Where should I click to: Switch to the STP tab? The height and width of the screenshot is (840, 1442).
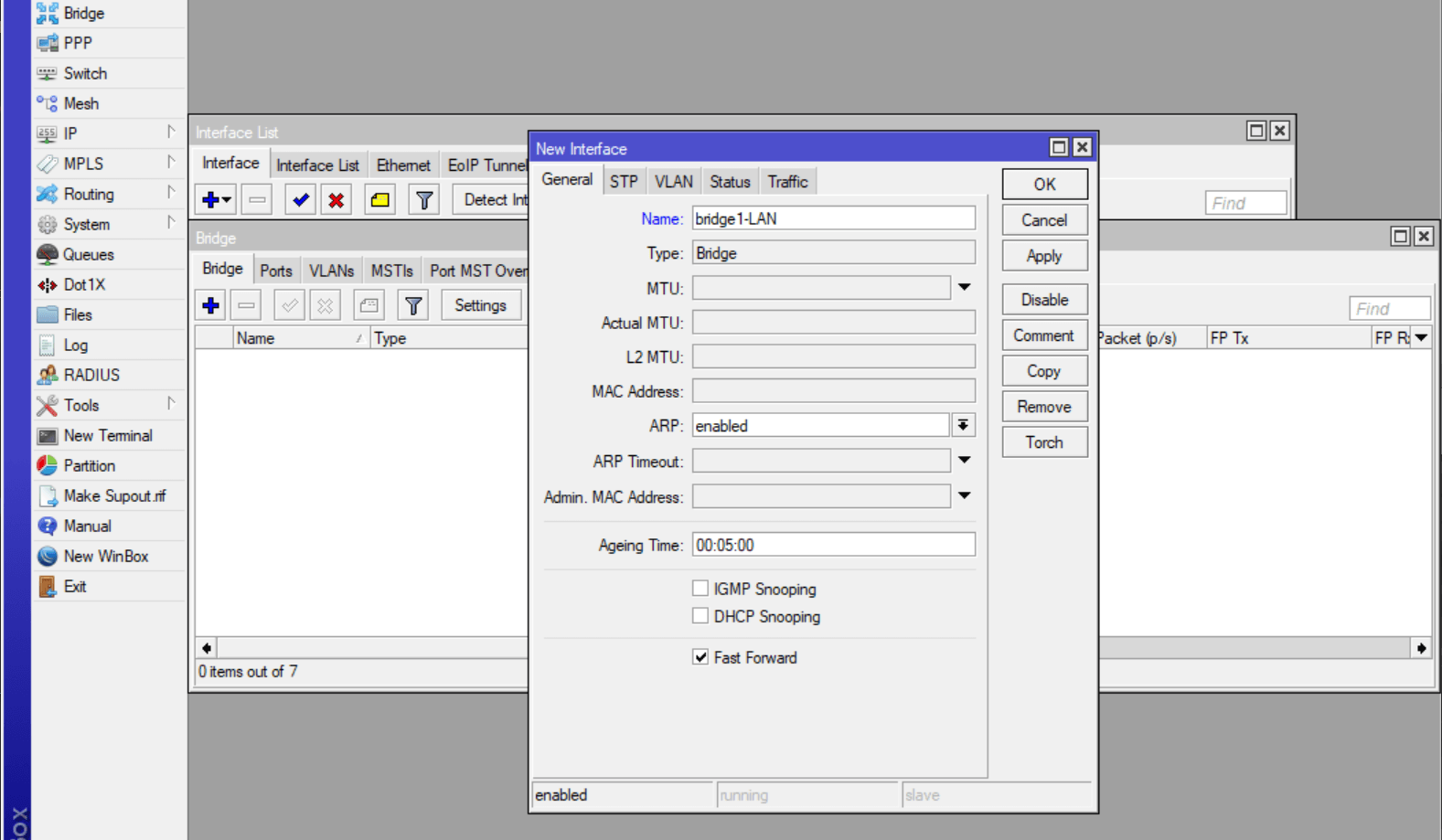coord(624,182)
